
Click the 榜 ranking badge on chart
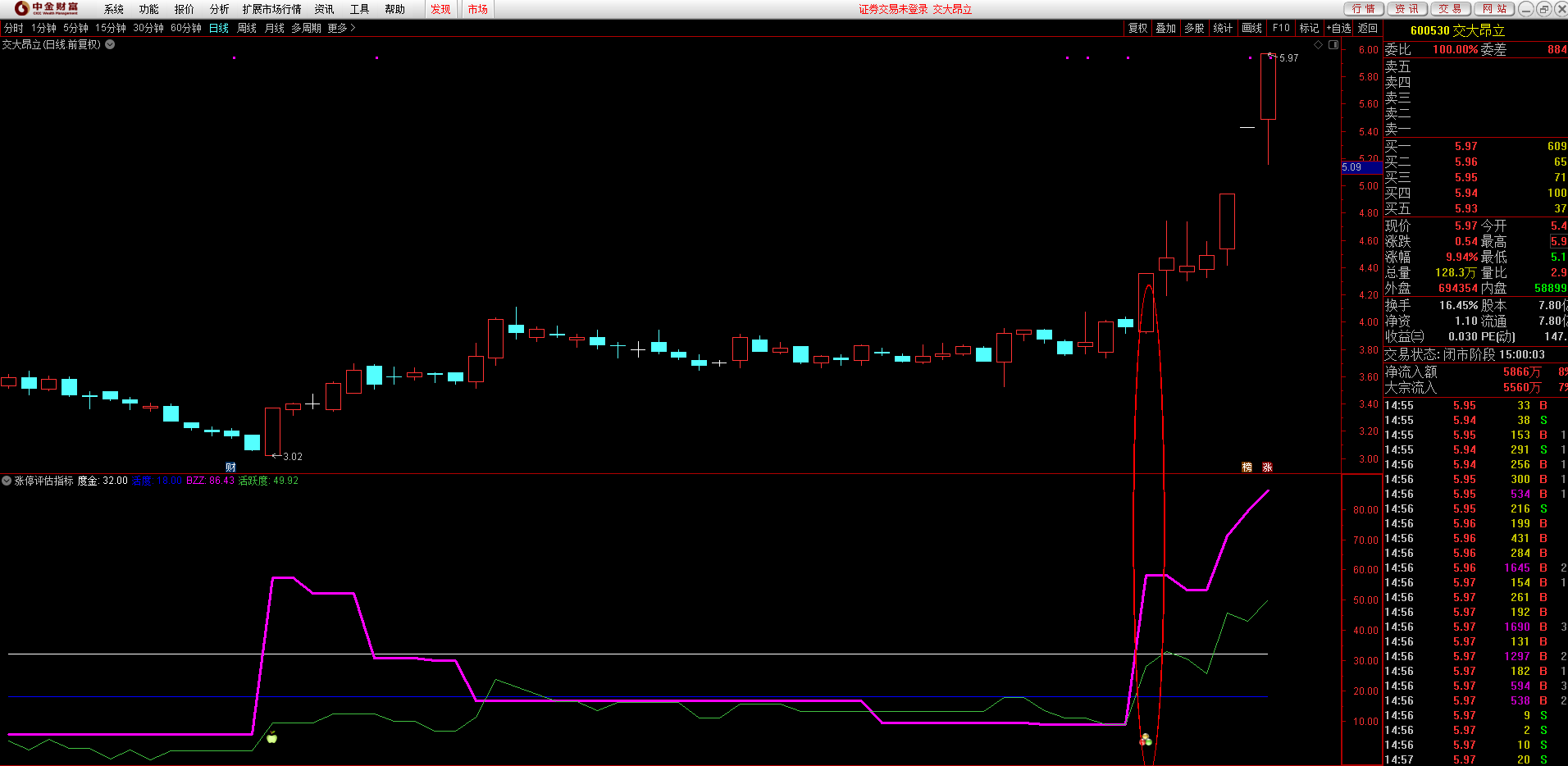pos(1247,467)
